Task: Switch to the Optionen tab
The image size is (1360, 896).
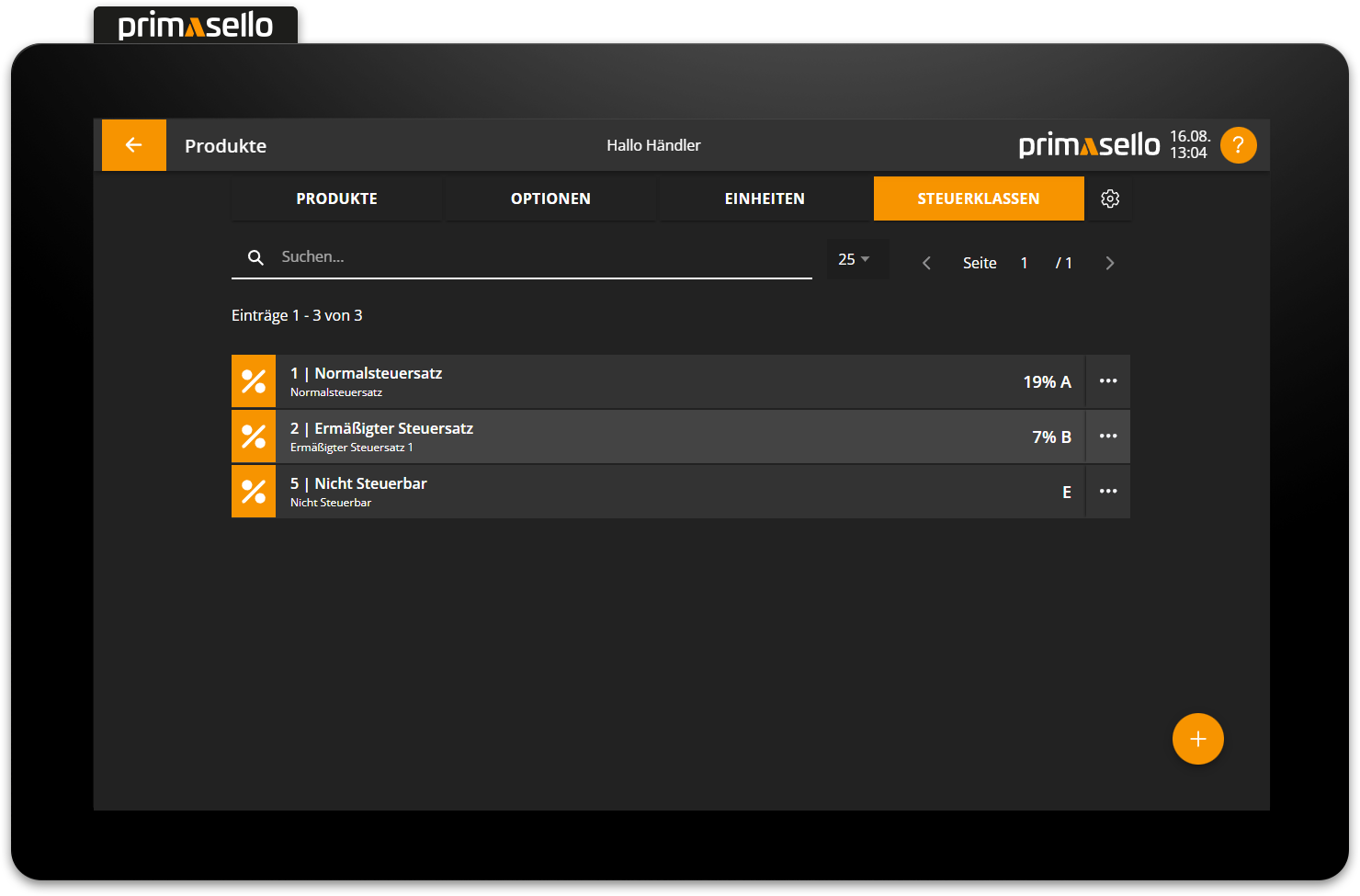Action: pyautogui.click(x=550, y=198)
